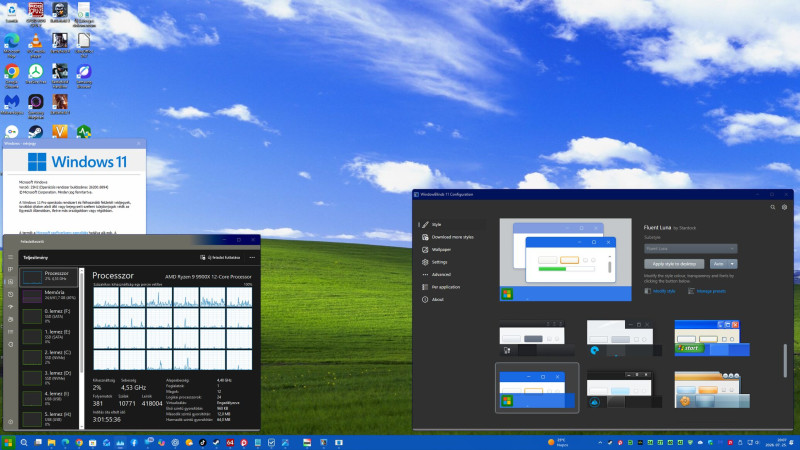
Task: Click the 4,53 GHz speed value
Action: 133,388
